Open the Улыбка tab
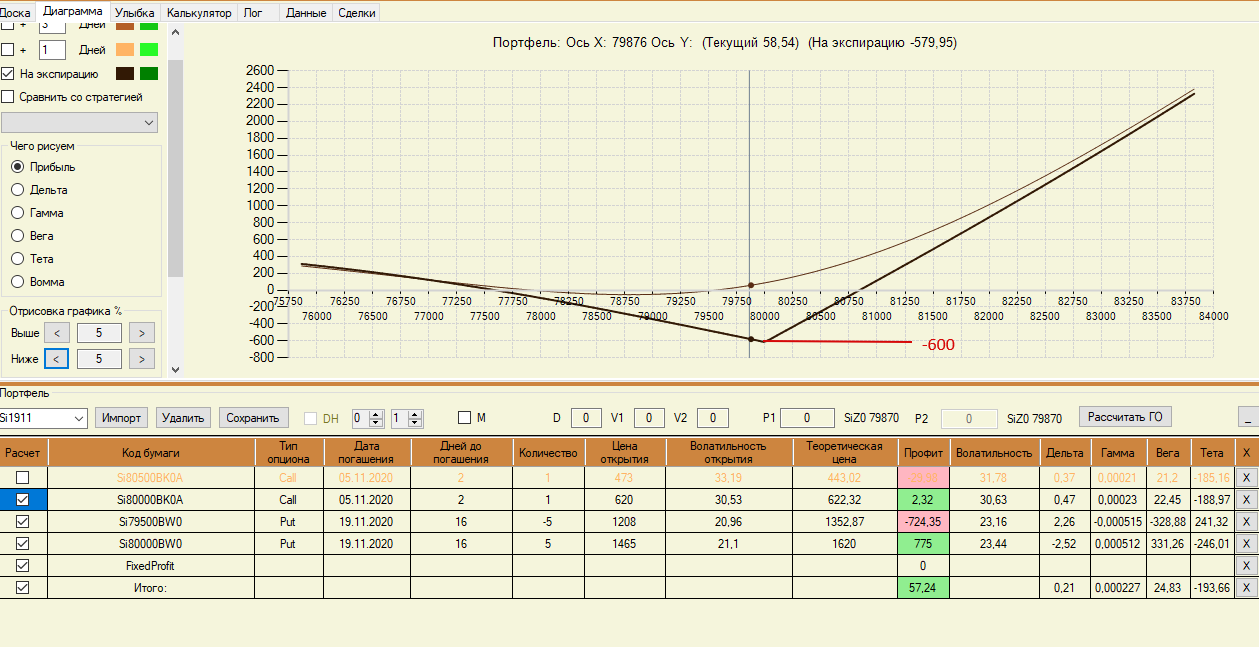The image size is (1259, 647). (135, 14)
